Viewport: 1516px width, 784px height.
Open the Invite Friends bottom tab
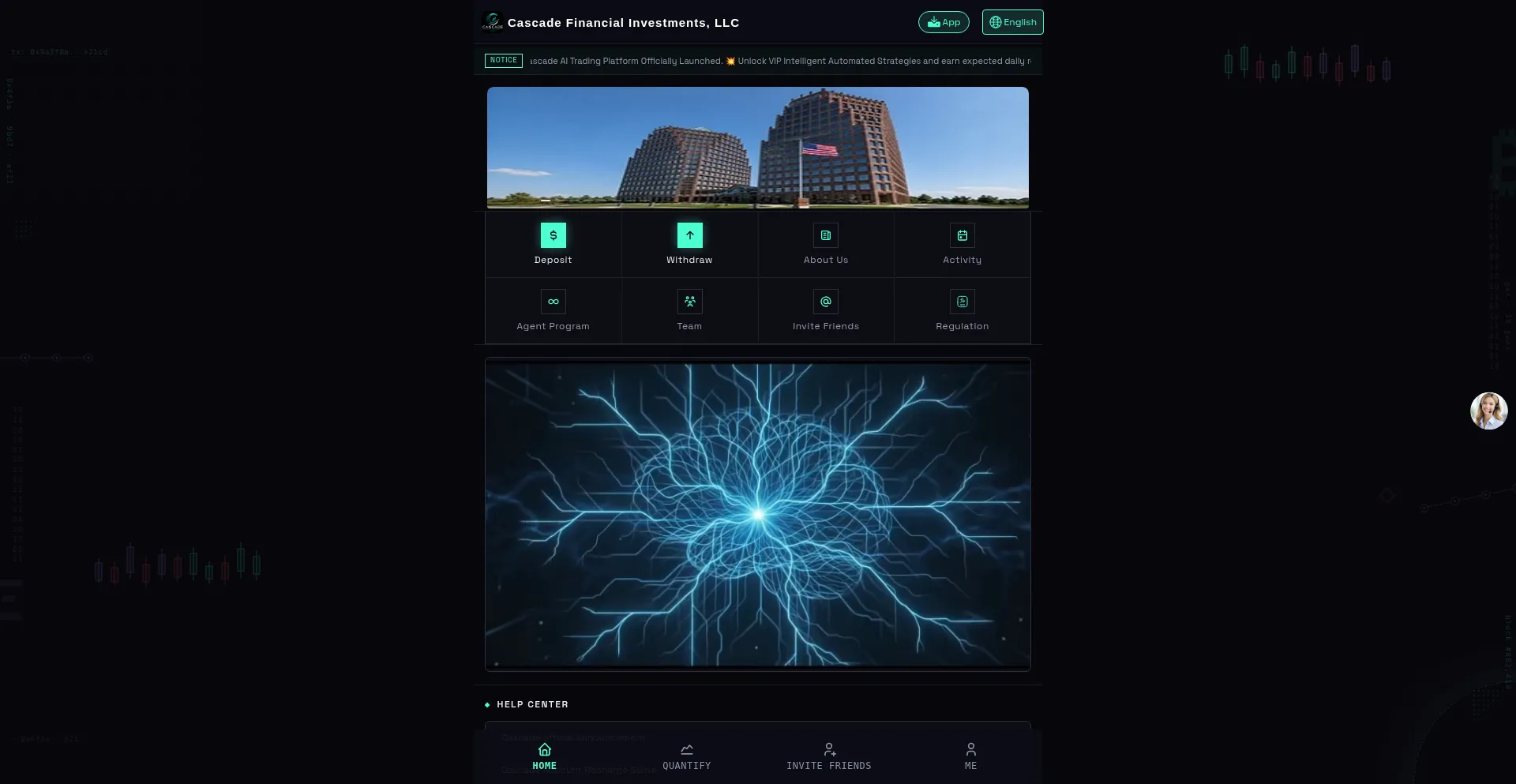pos(829,756)
